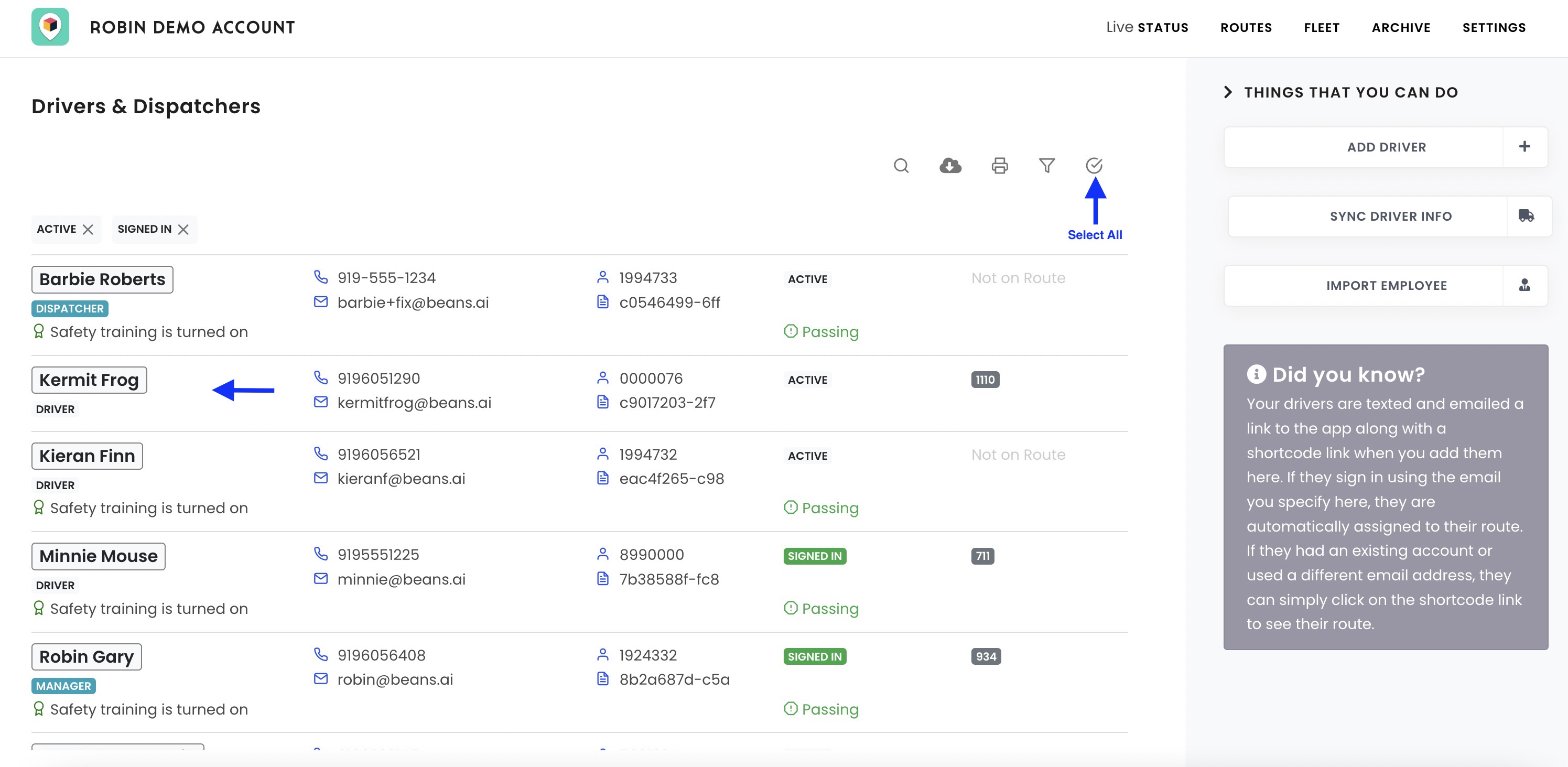
Task: Open the filter funnel icon
Action: click(1046, 166)
